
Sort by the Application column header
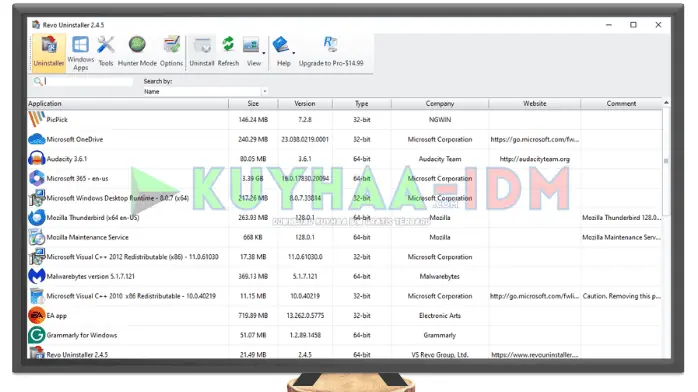[x=128, y=103]
